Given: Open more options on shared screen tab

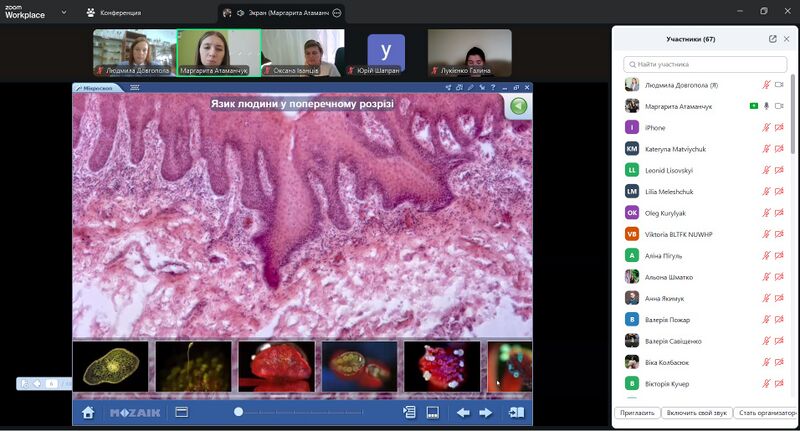Looking at the screenshot, I should pyautogui.click(x=337, y=13).
